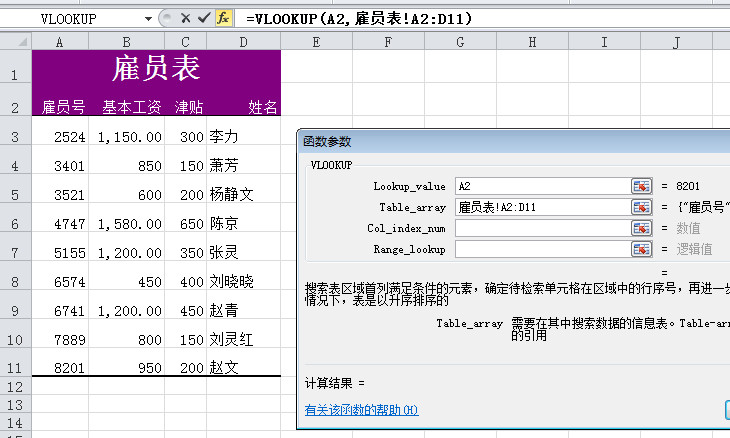Click the Lookup_value input field
The height and width of the screenshot is (438, 730).
pos(541,186)
